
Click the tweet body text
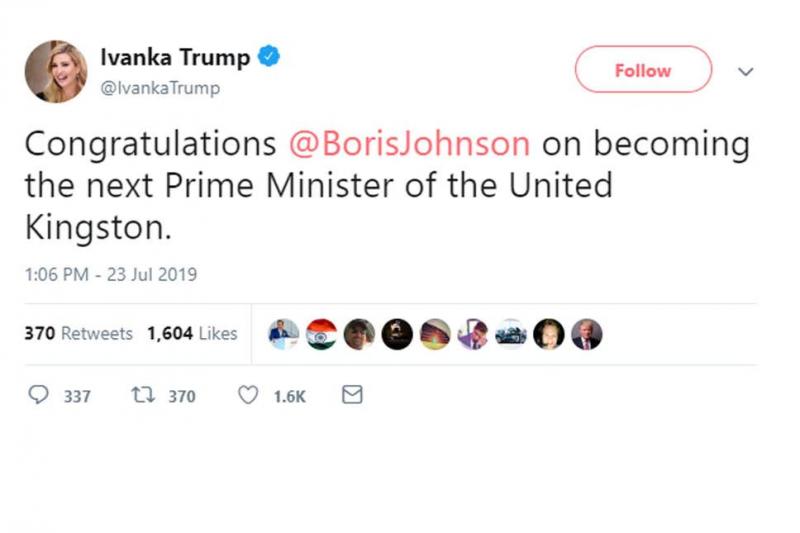380,186
